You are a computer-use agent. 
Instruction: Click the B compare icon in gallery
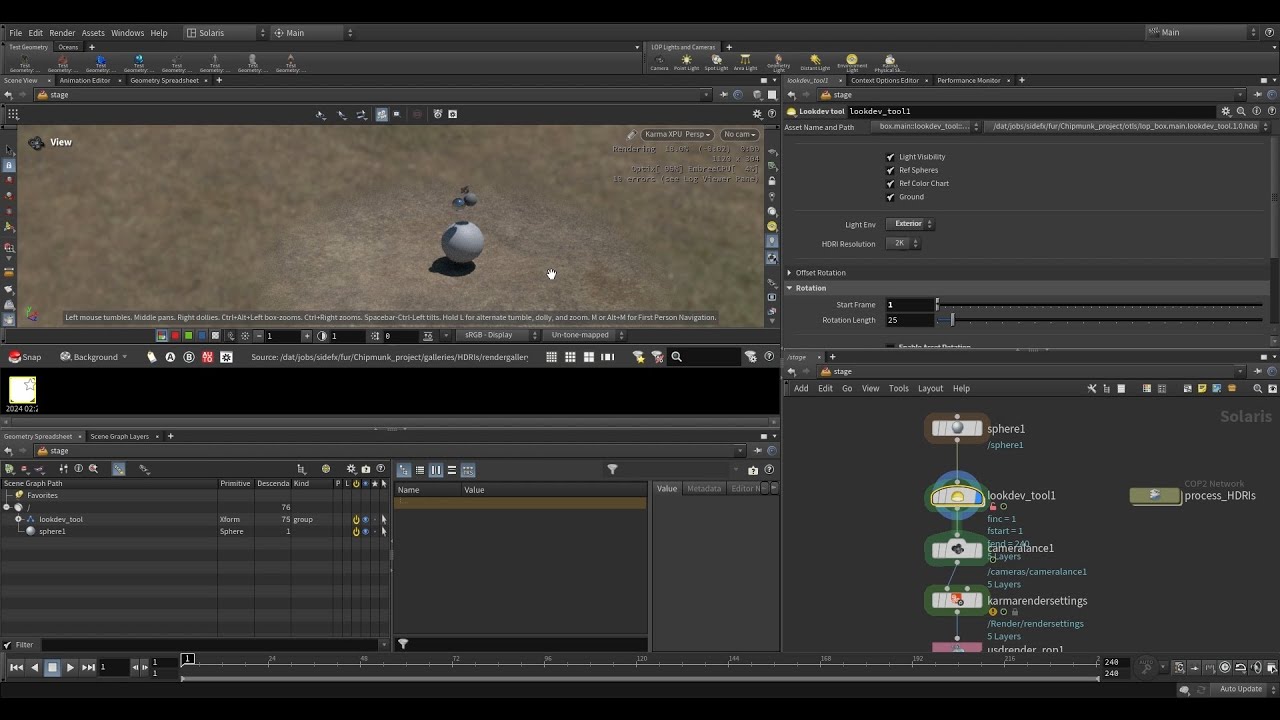189,357
